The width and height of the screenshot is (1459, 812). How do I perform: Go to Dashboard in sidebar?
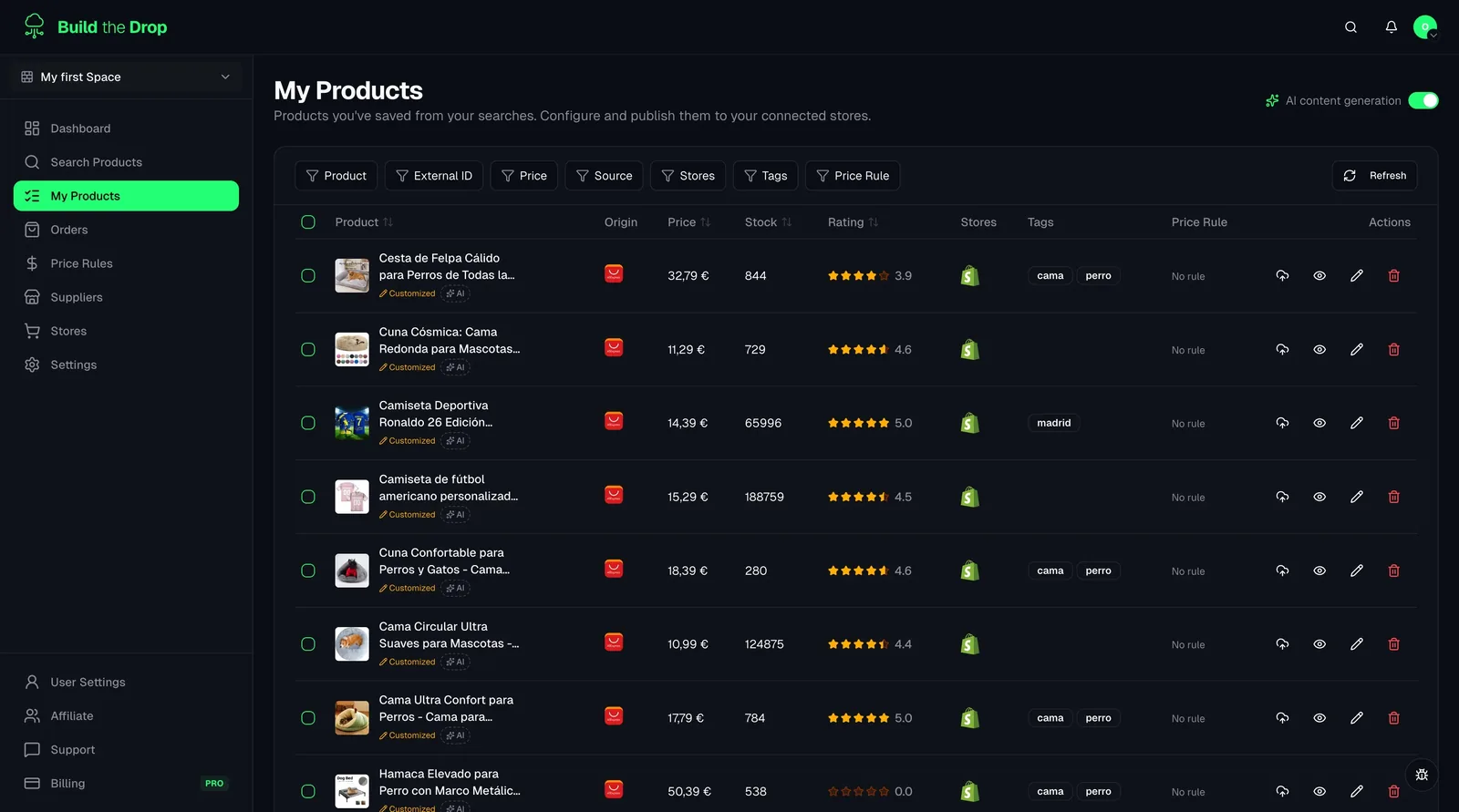coord(126,128)
